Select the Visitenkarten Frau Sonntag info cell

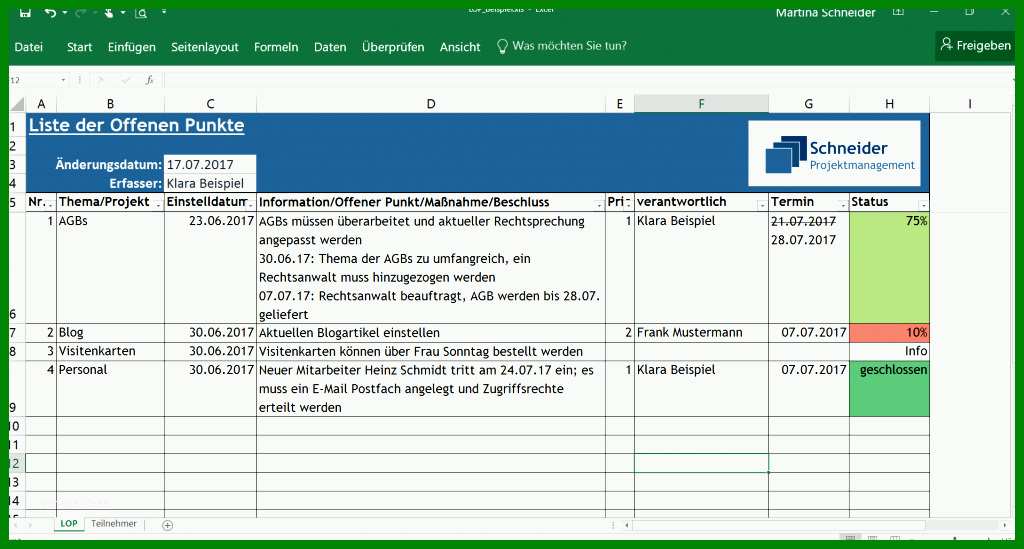[431, 351]
